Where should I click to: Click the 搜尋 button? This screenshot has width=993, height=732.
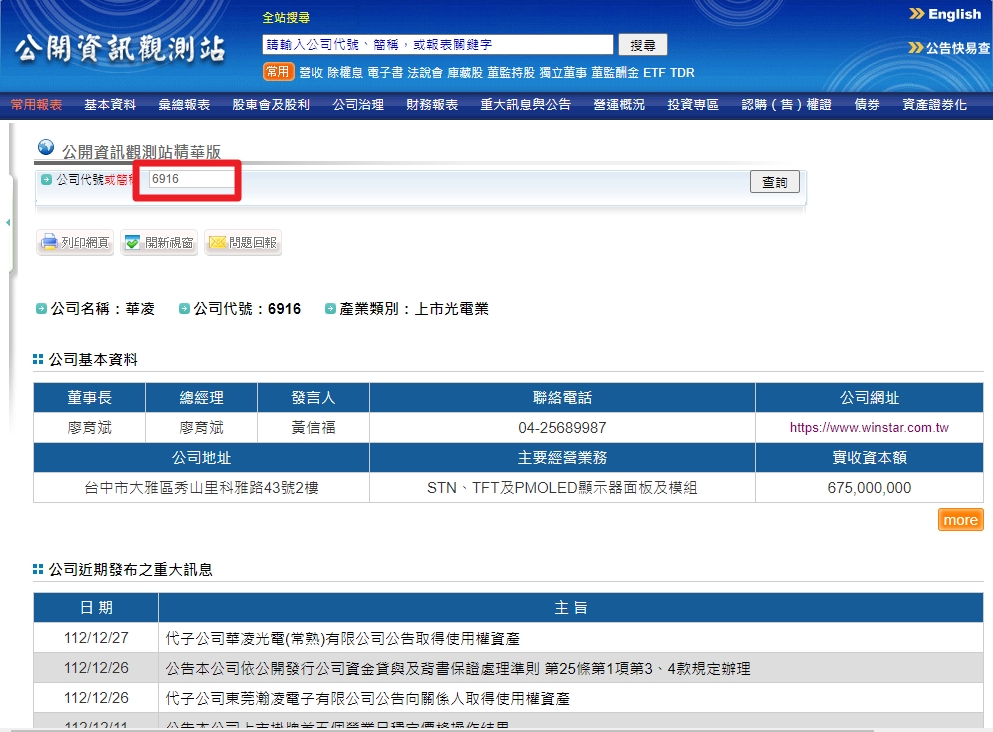tap(643, 45)
